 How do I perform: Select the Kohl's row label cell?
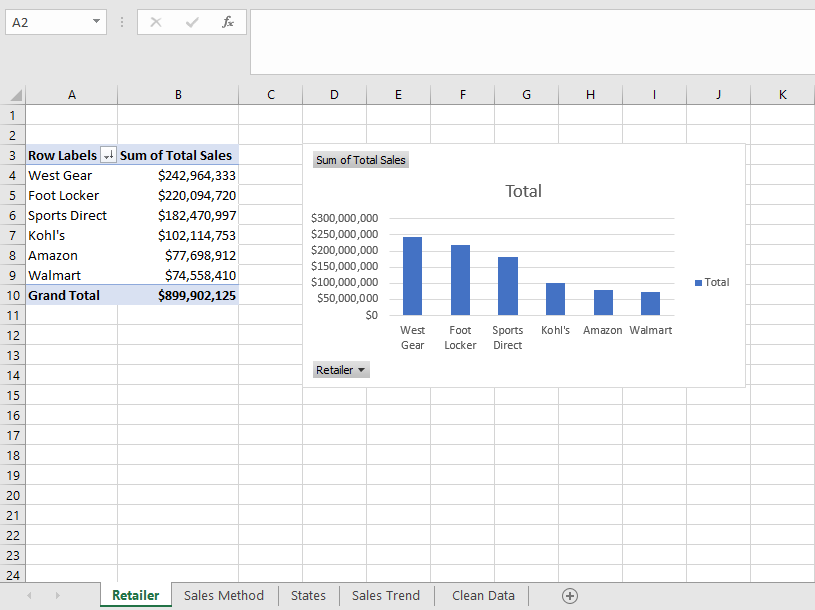click(x=71, y=235)
